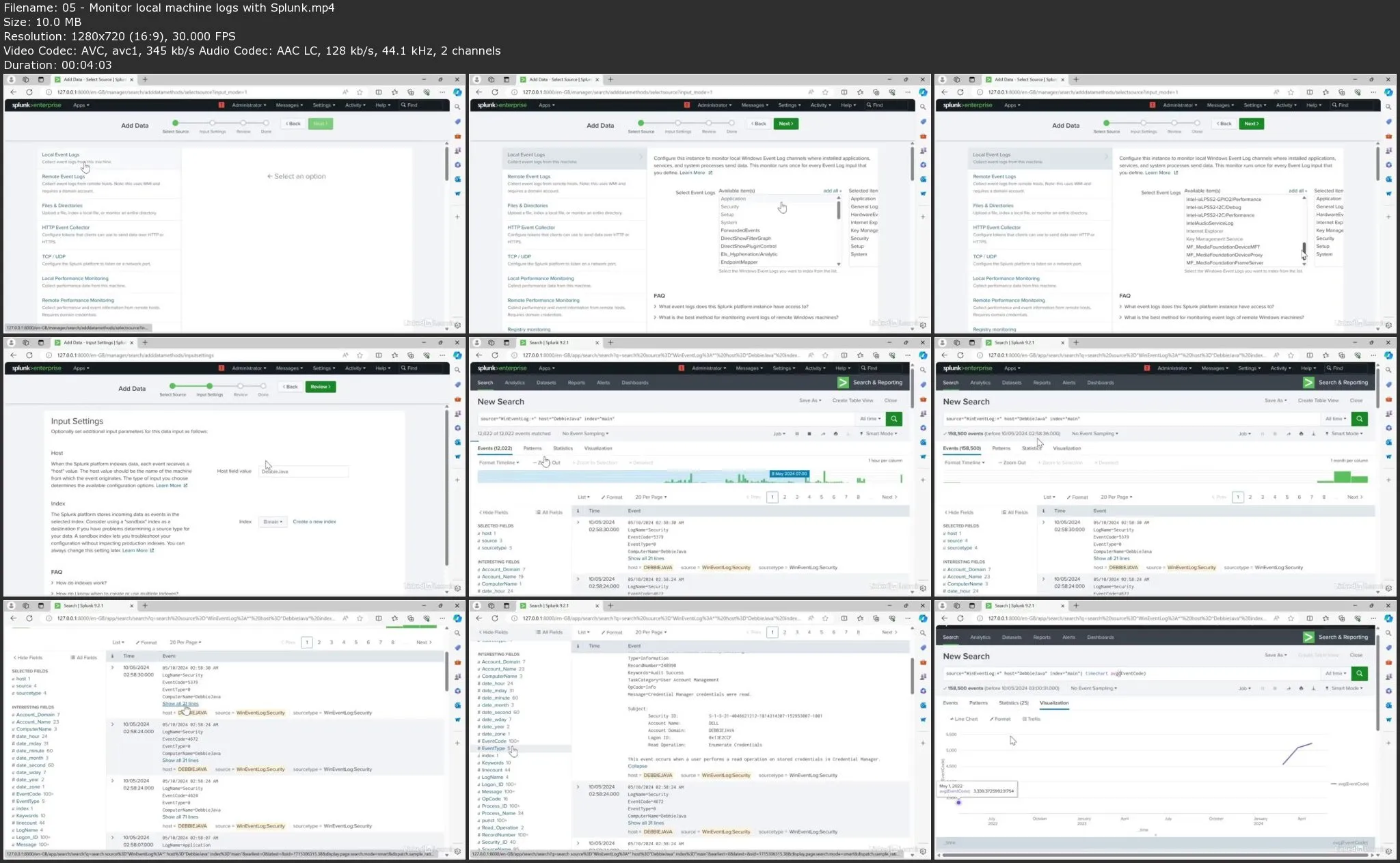Click Edge sidebar settings gear in Visualization frame
The height and width of the screenshot is (863, 1400).
pyautogui.click(x=1388, y=851)
